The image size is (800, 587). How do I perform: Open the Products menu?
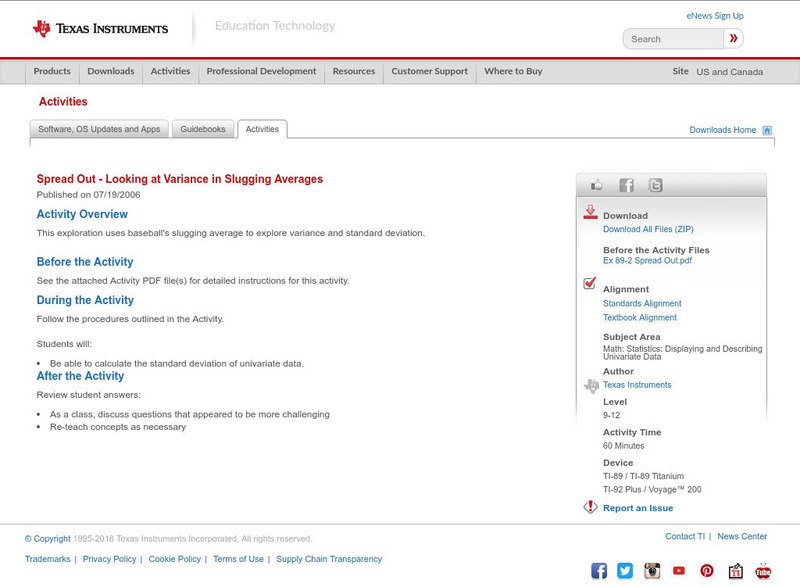point(52,71)
